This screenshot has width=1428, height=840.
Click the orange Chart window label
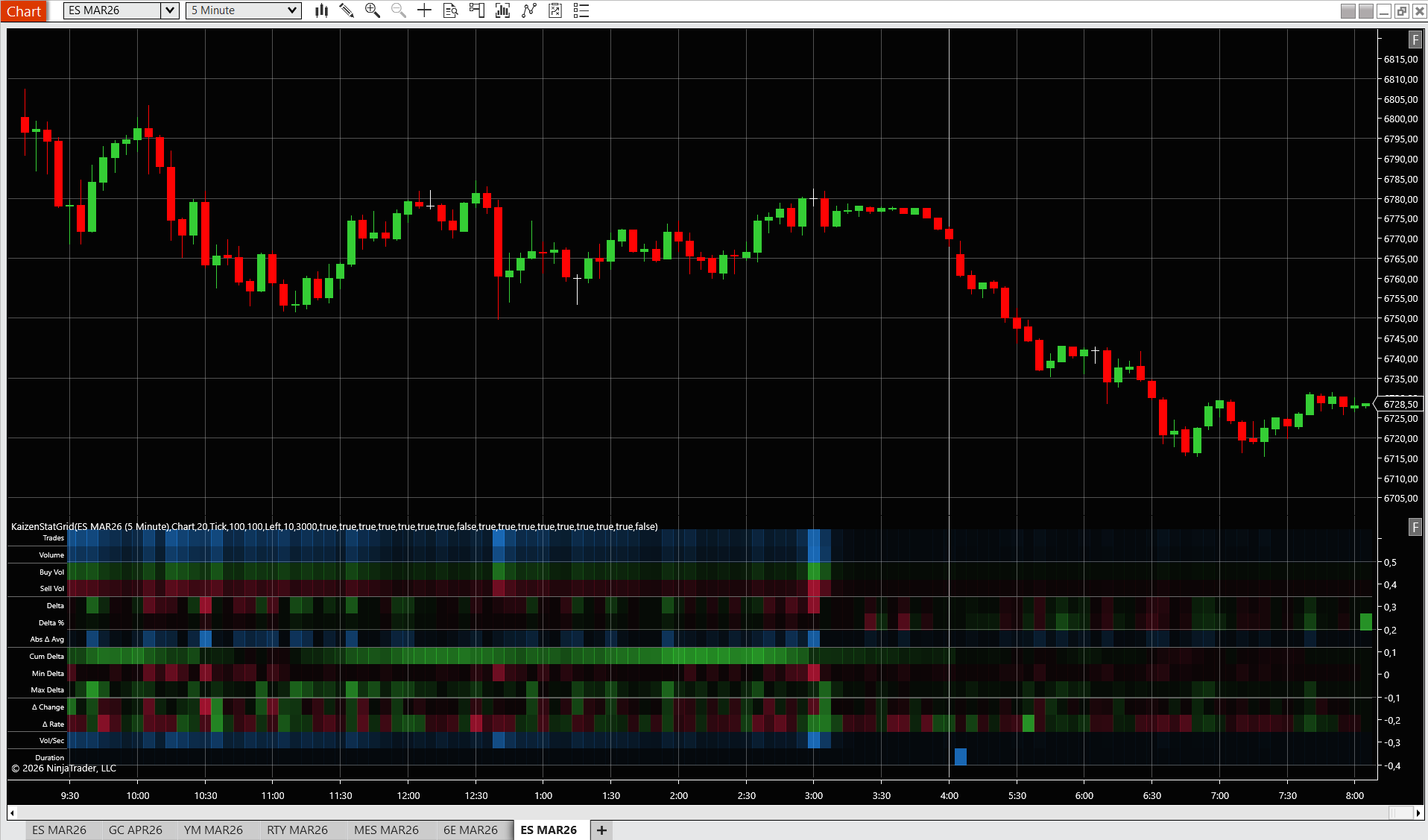pyautogui.click(x=24, y=11)
